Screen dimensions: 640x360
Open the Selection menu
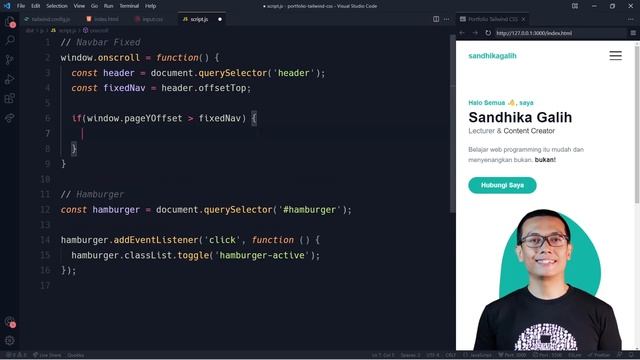[x=57, y=6]
